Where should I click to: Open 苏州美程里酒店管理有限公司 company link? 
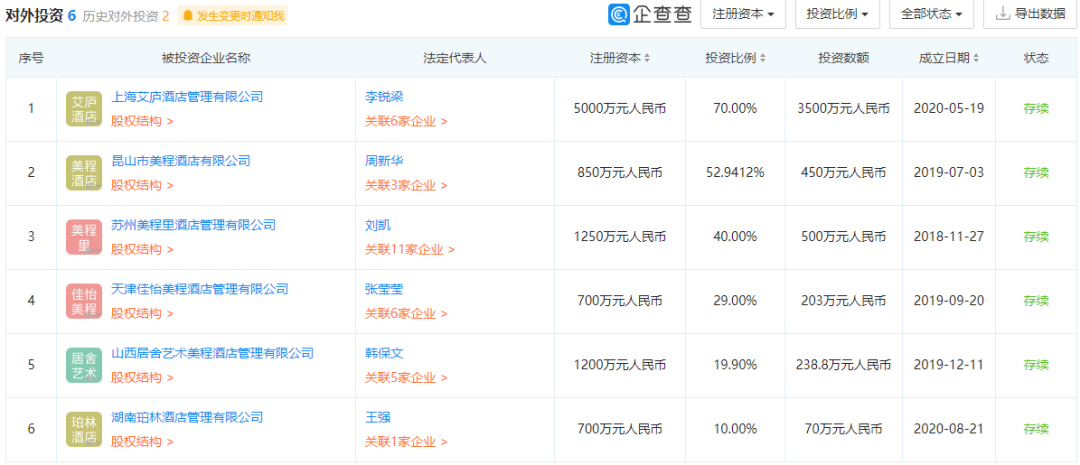[194, 225]
